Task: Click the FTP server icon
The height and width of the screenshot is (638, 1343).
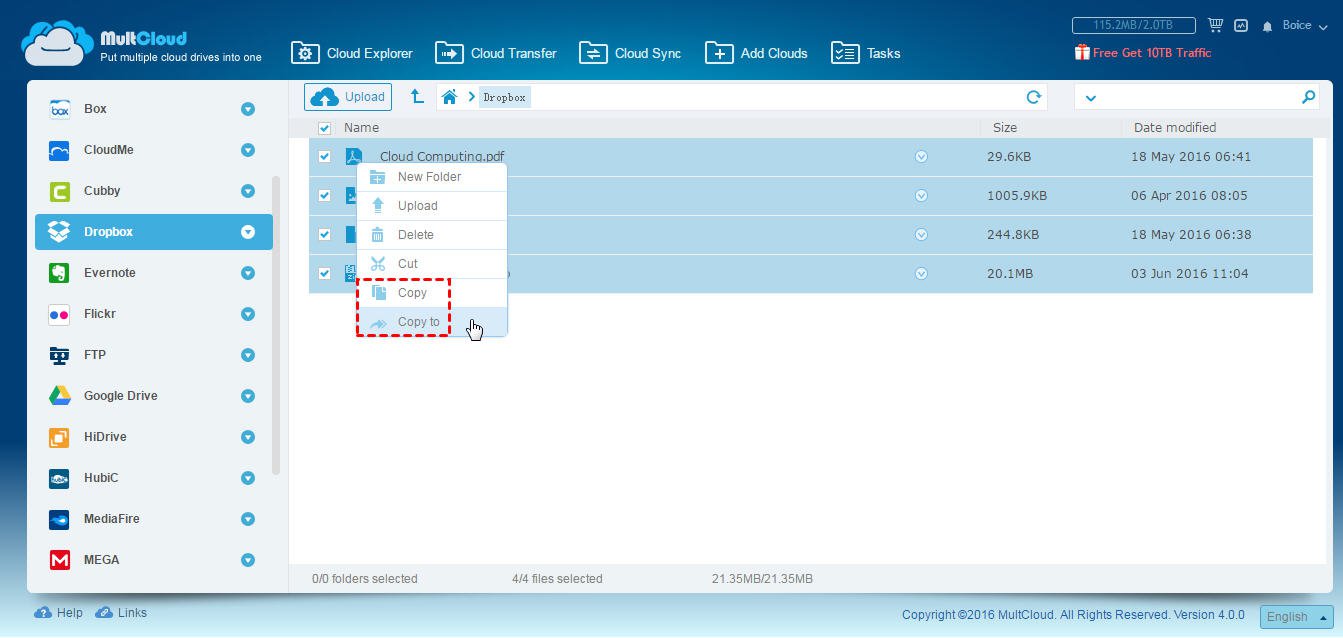Action: point(59,355)
